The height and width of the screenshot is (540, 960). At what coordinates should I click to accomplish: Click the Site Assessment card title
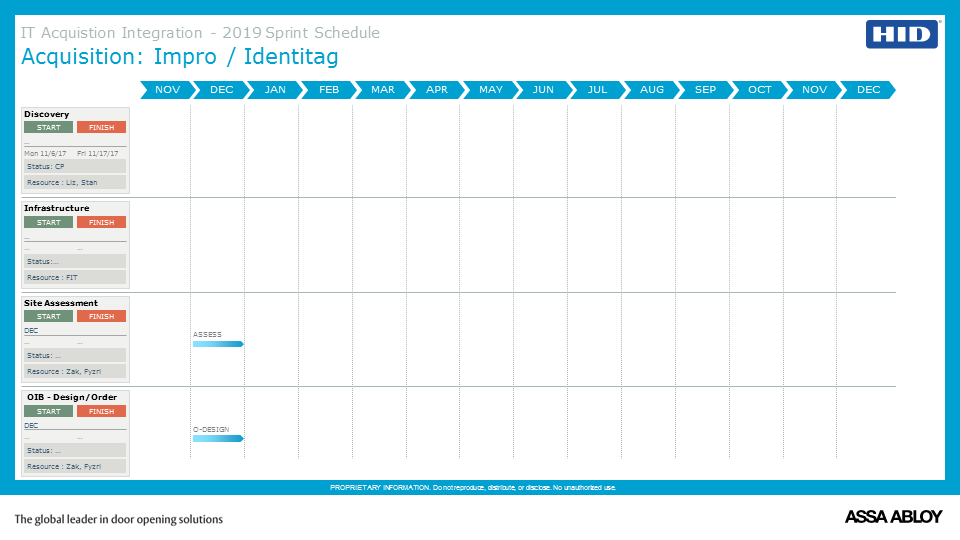(x=61, y=303)
